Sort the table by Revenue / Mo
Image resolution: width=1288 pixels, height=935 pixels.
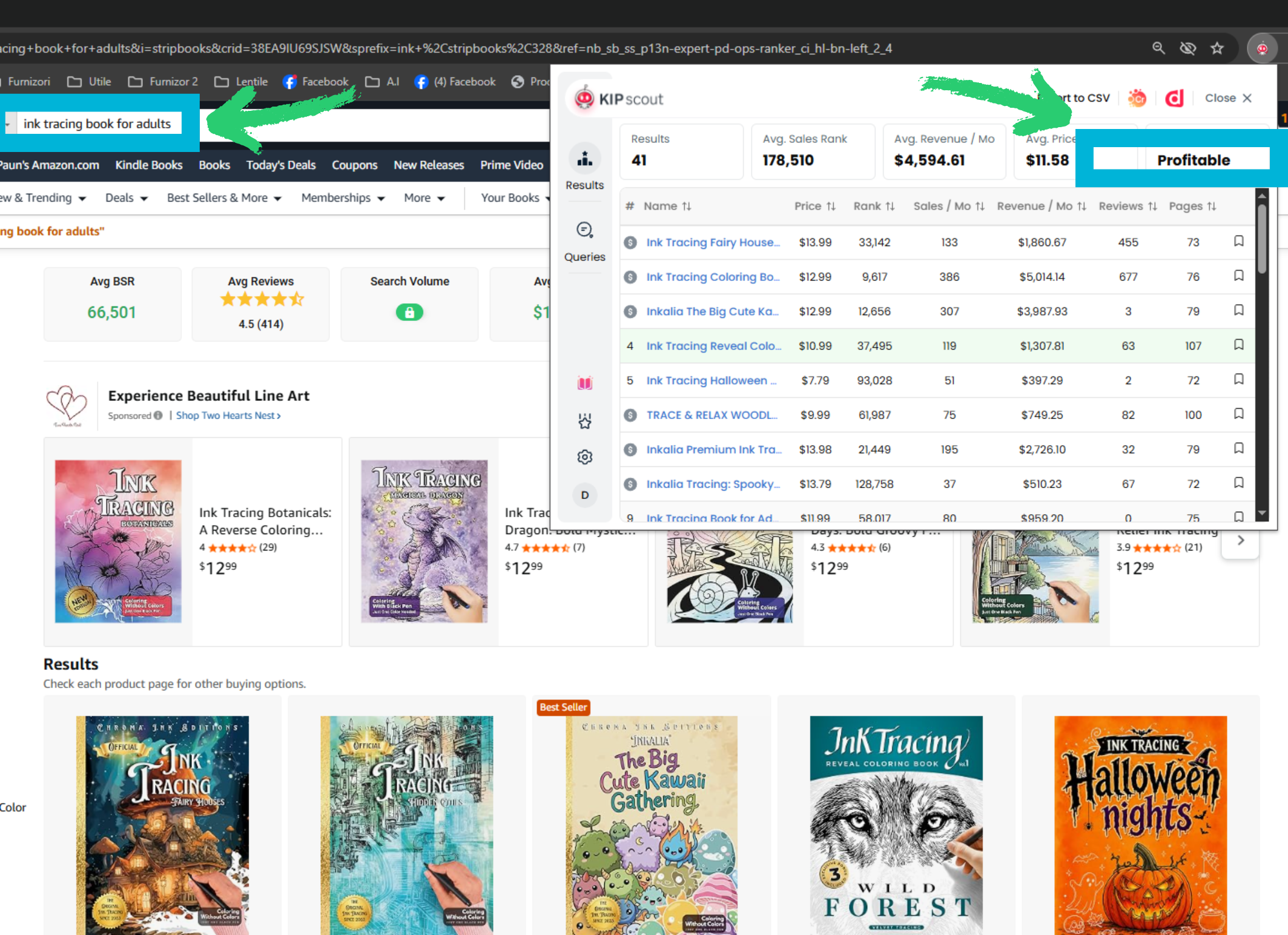pos(1042,206)
